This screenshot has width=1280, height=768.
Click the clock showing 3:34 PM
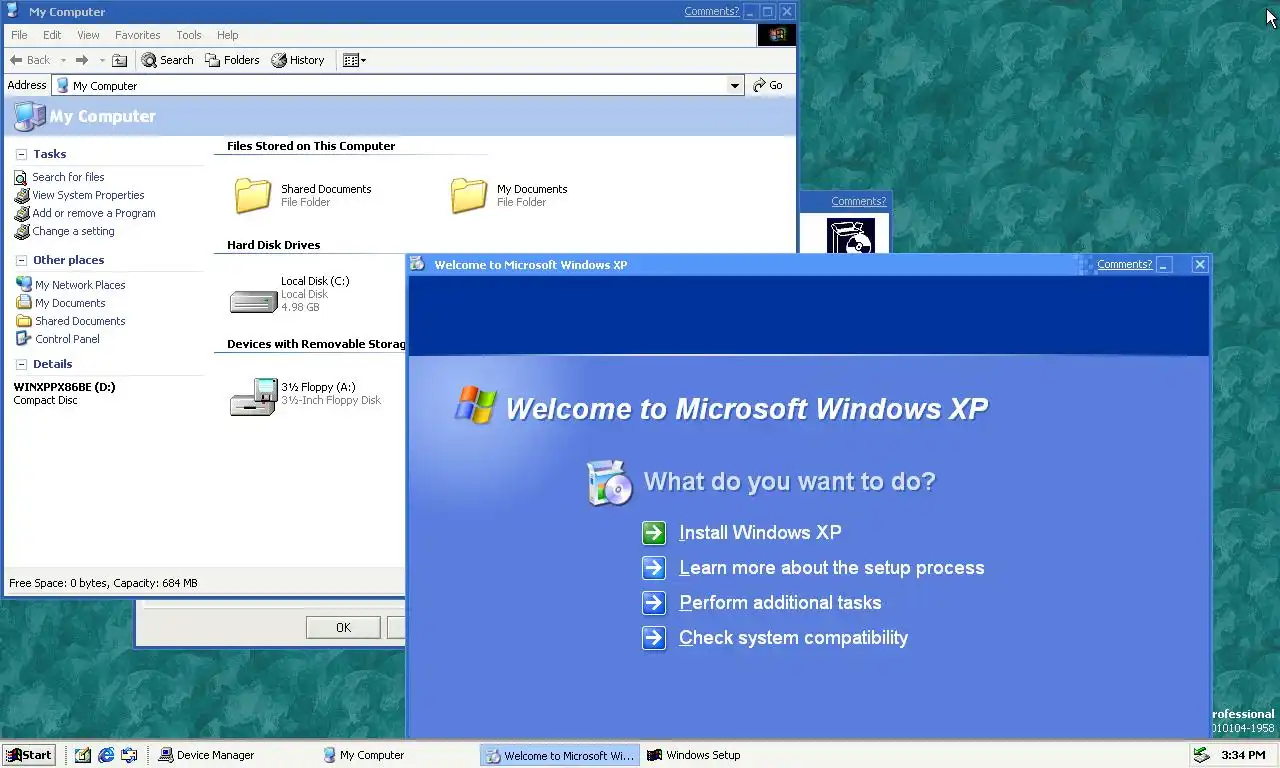click(x=1243, y=755)
